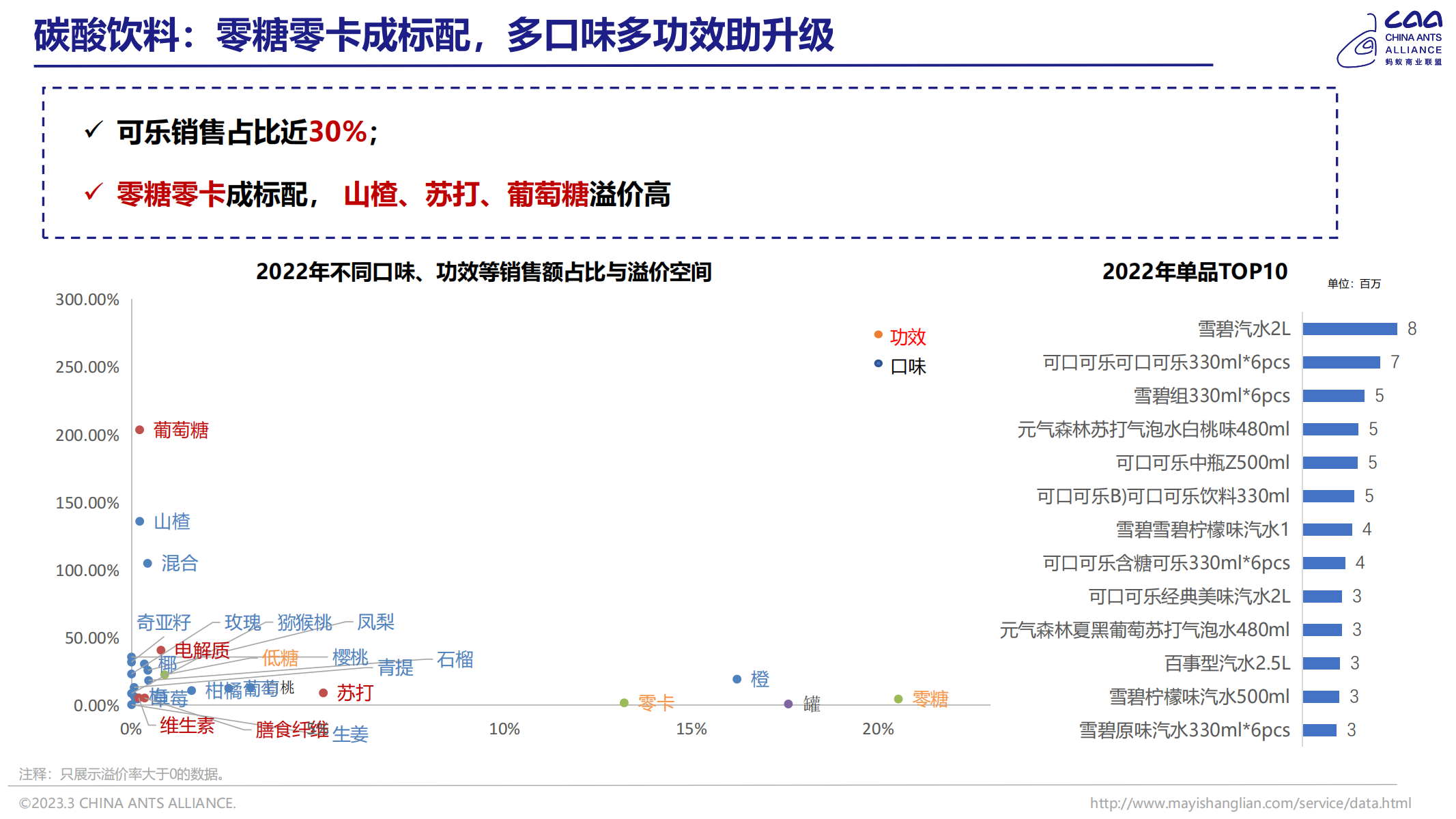Click the 低糖 label
This screenshot has height=819, width=1456.
point(281,658)
